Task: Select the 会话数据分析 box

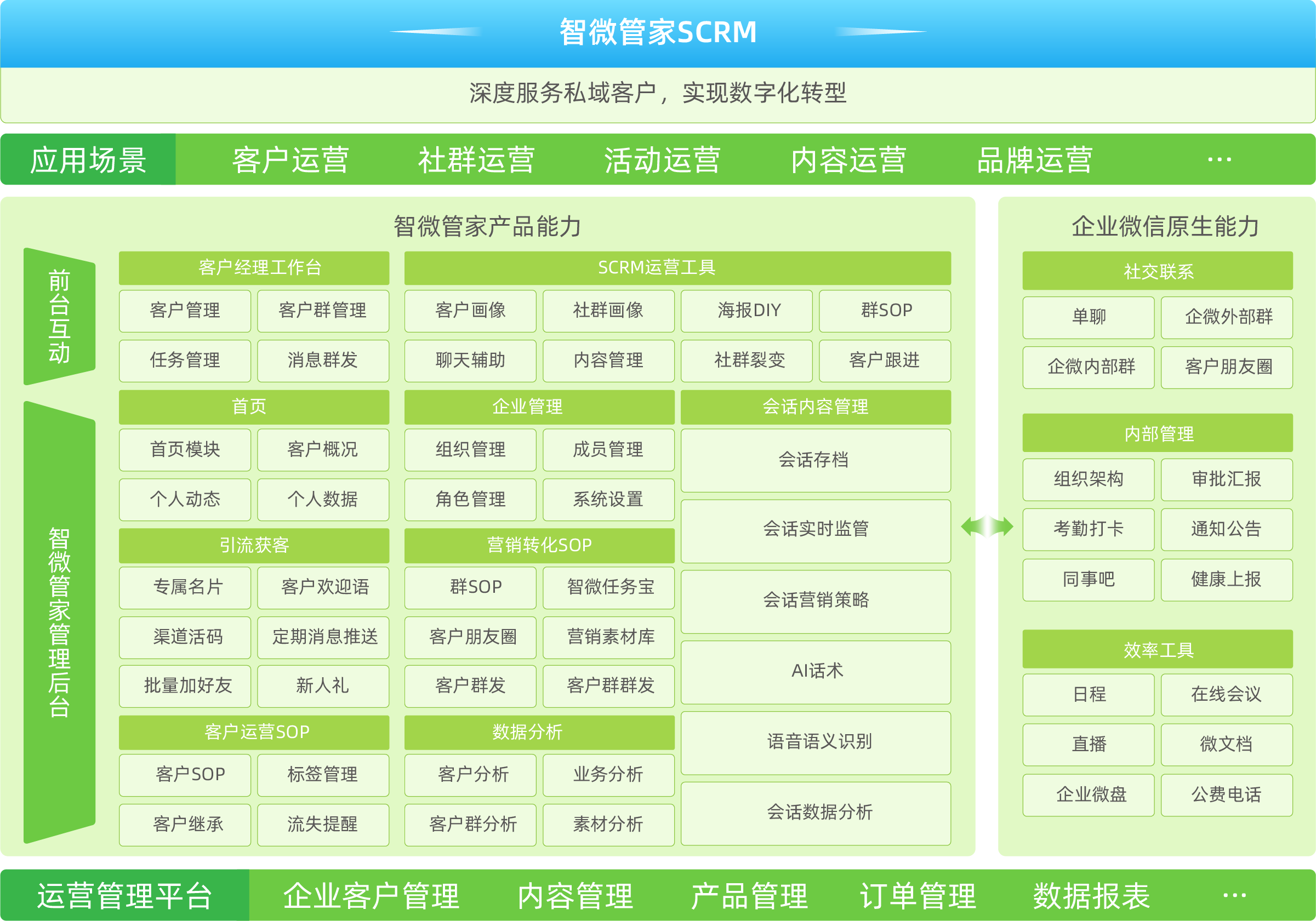Action: pyautogui.click(x=816, y=814)
